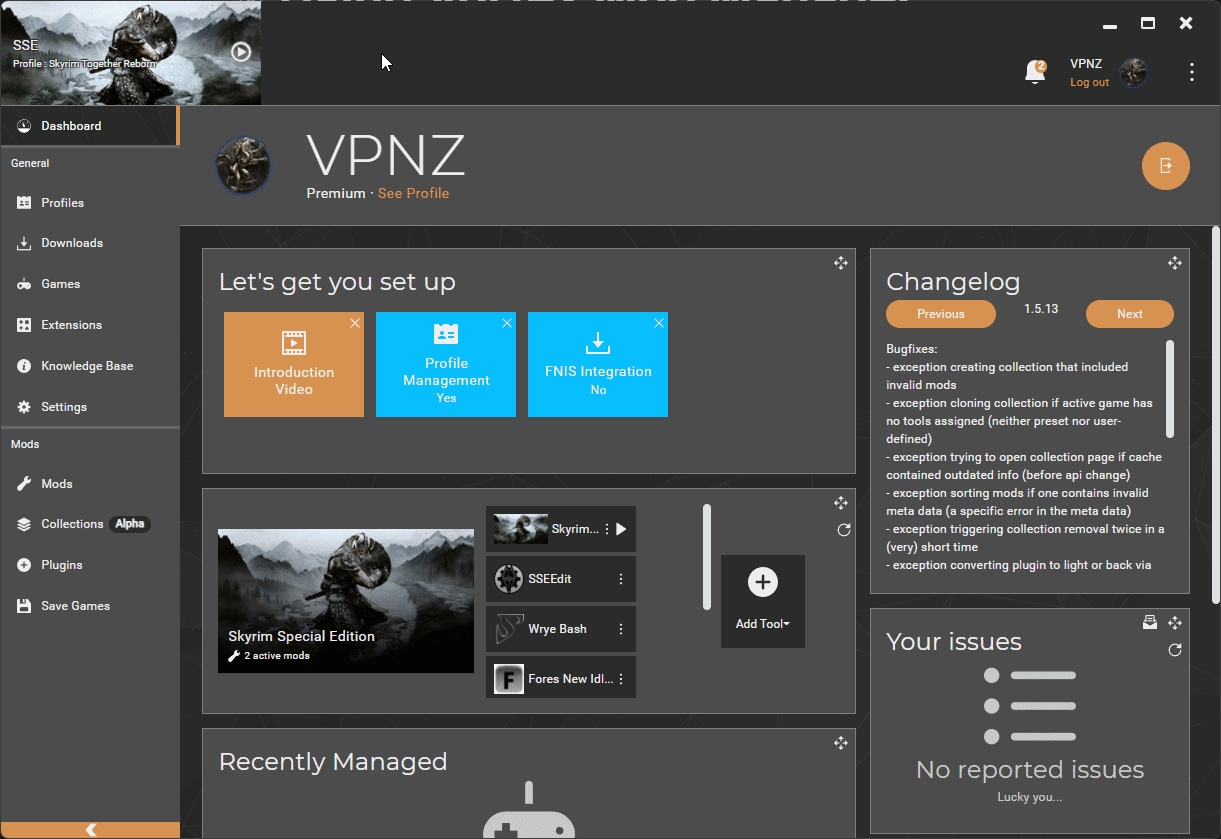Refresh the Your issues dashlet
This screenshot has height=839, width=1221.
[x=1175, y=650]
